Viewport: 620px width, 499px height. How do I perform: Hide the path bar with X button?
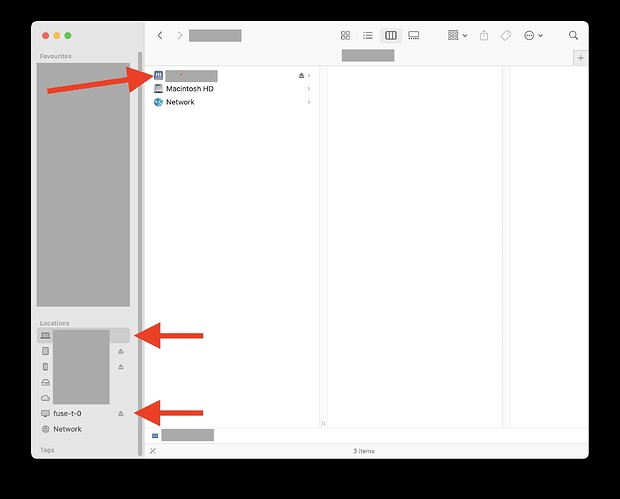coord(153,451)
